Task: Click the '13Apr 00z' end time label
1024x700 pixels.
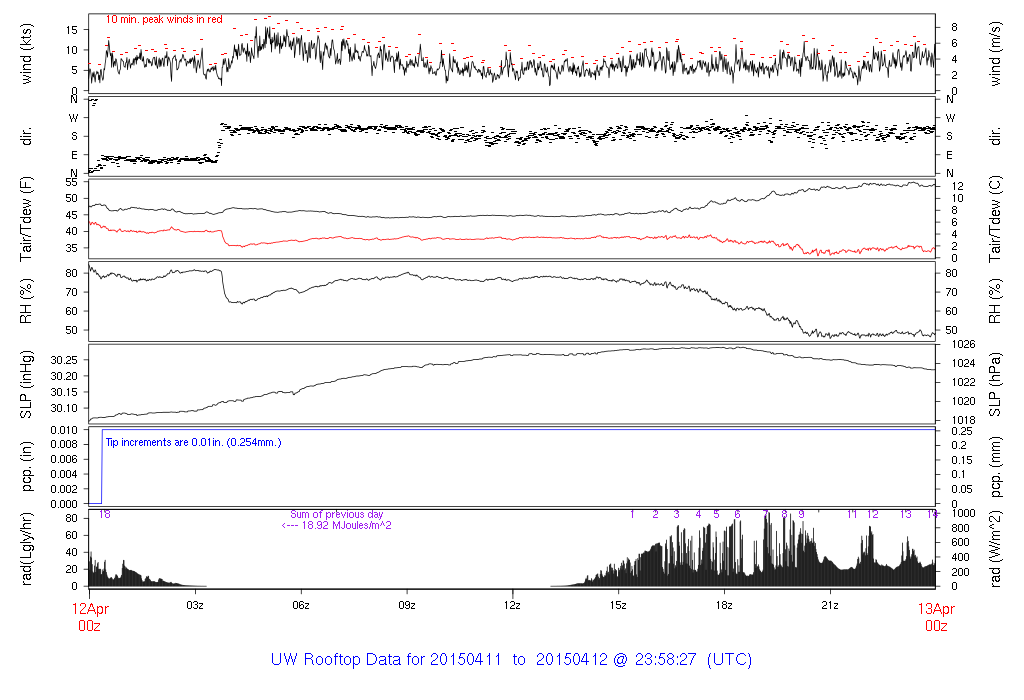Action: [936, 617]
